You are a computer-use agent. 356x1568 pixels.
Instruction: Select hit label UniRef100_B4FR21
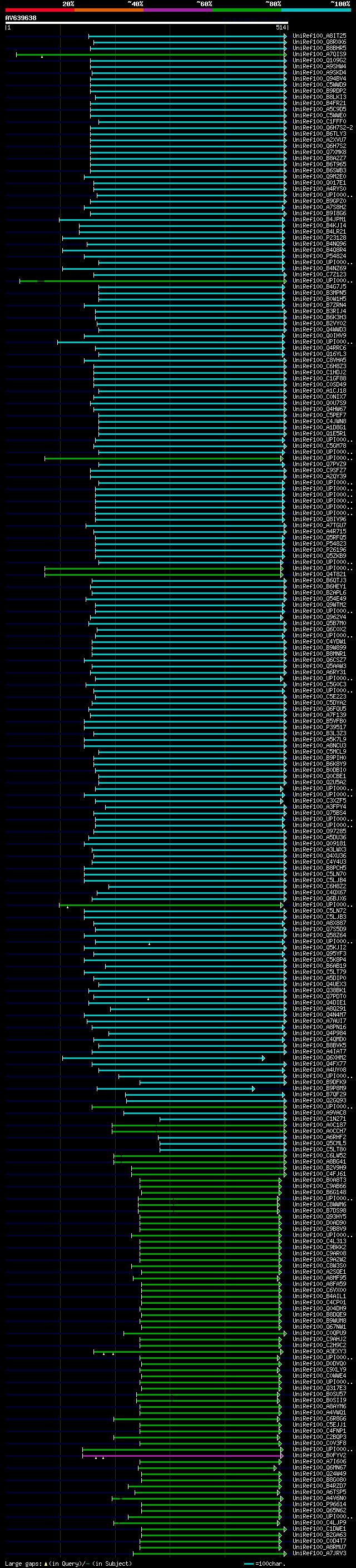(319, 103)
